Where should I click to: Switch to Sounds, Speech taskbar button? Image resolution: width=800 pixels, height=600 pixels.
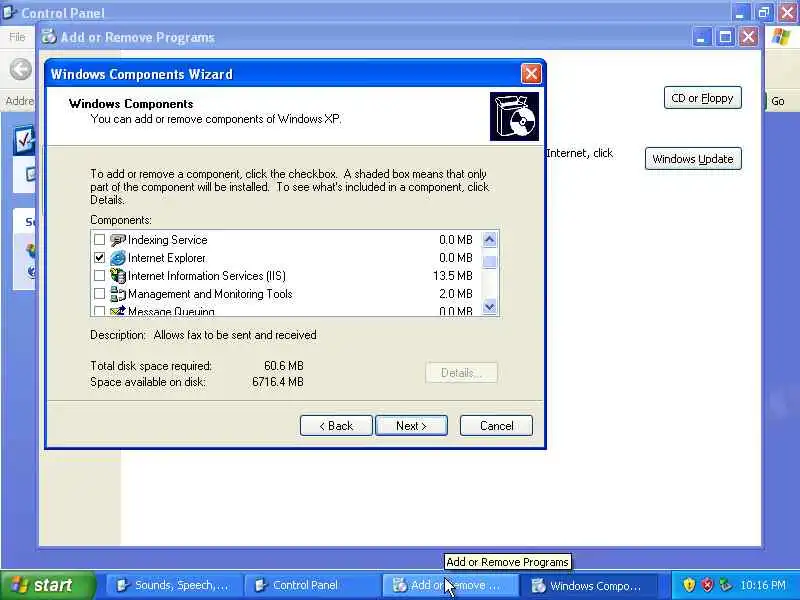click(173, 585)
